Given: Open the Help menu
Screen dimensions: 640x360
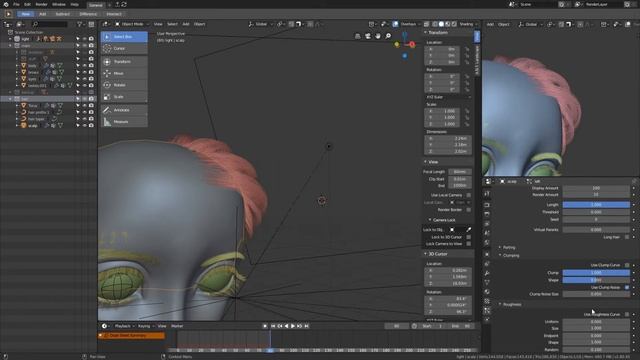Looking at the screenshot, I should pyautogui.click(x=74, y=4).
